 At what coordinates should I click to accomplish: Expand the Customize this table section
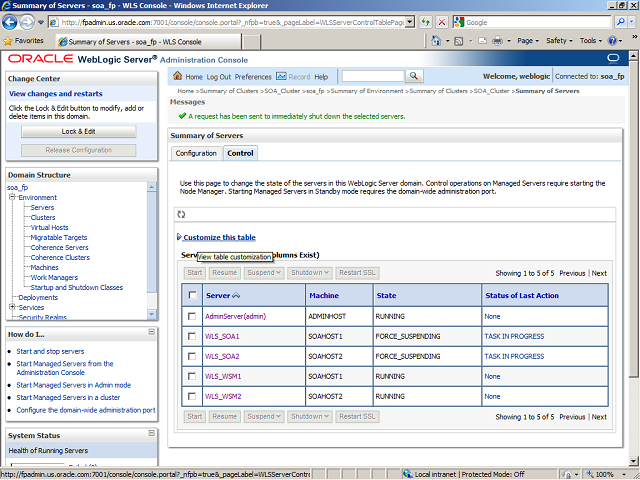pos(219,237)
